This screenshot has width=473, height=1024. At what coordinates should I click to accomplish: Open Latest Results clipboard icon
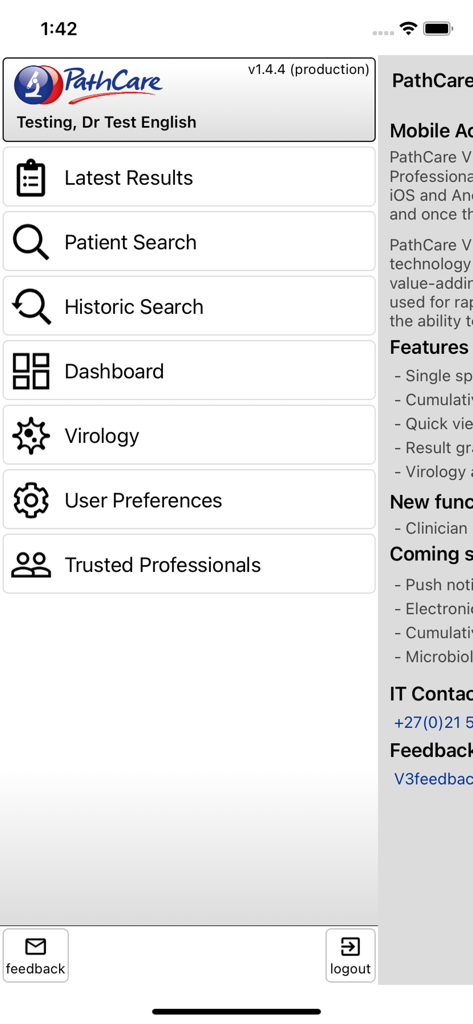(x=31, y=178)
